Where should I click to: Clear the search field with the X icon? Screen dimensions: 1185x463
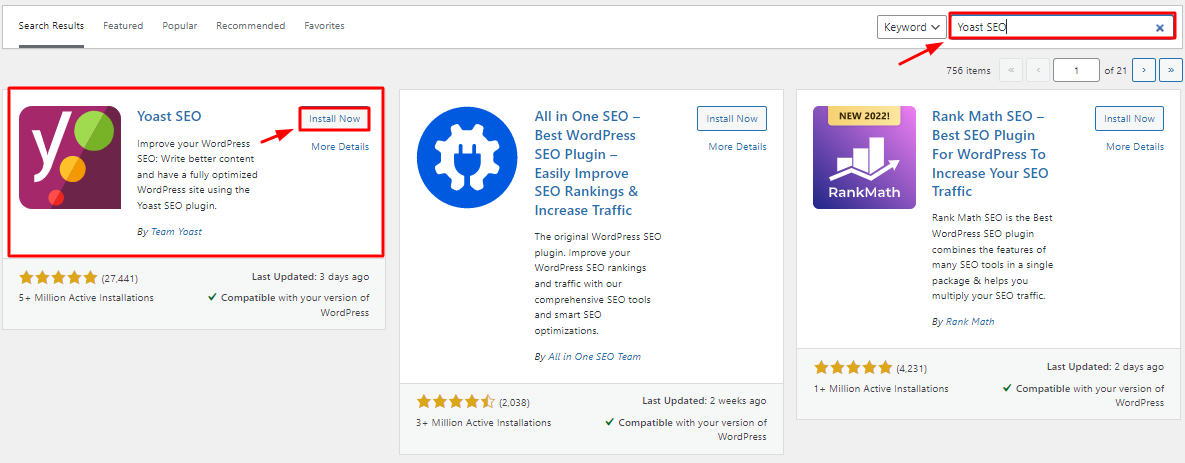pos(1159,28)
